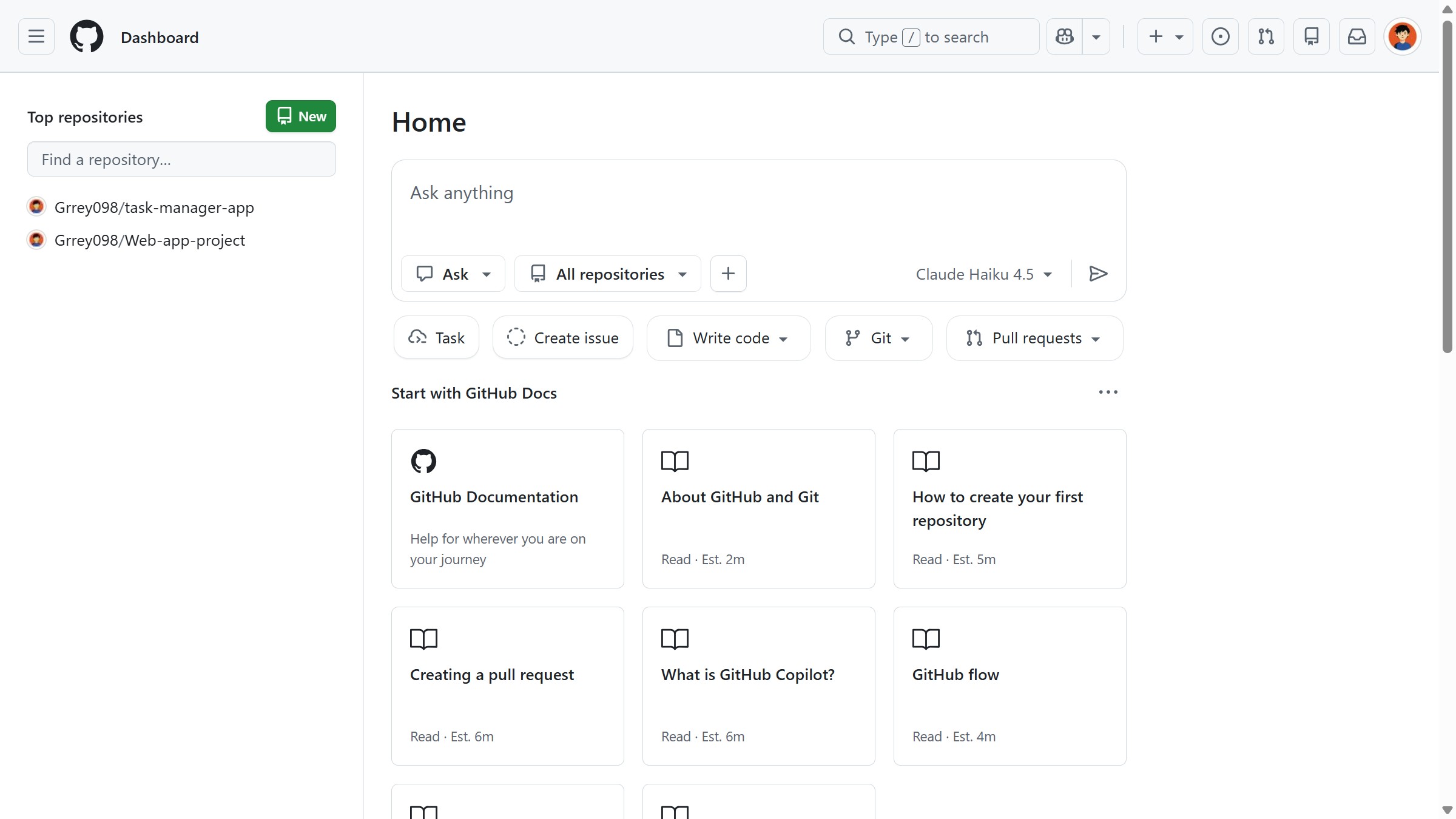Click the Home heading
This screenshot has height=819, width=1456.
coord(429,122)
